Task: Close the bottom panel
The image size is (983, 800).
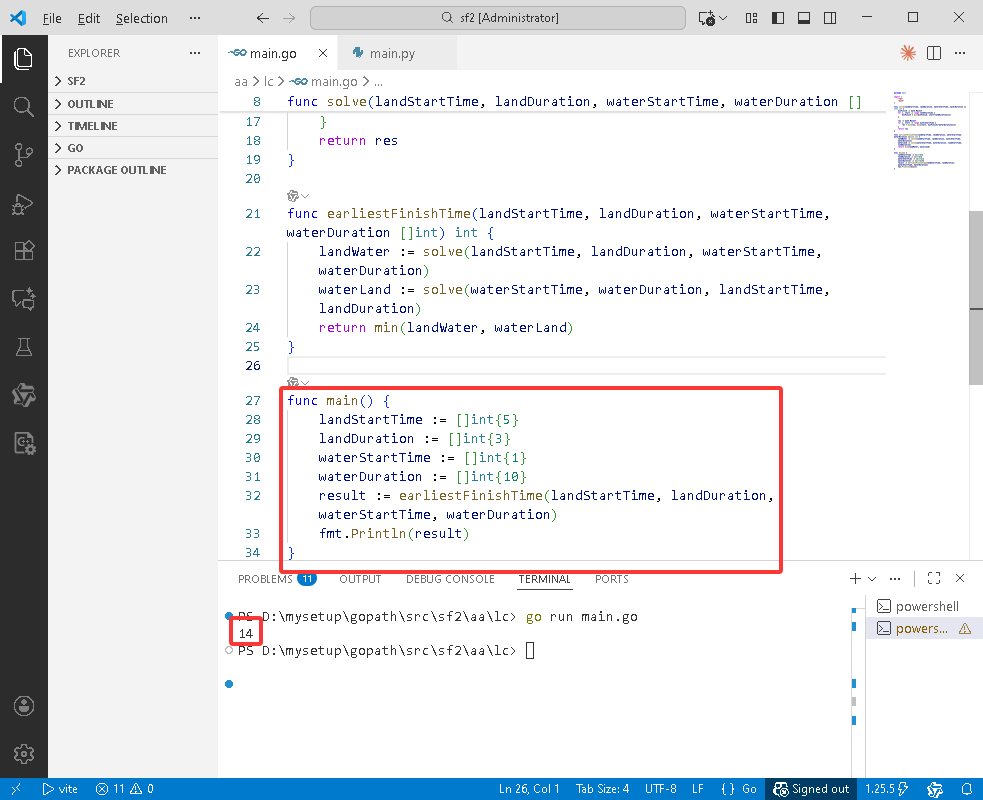Action: (x=960, y=578)
